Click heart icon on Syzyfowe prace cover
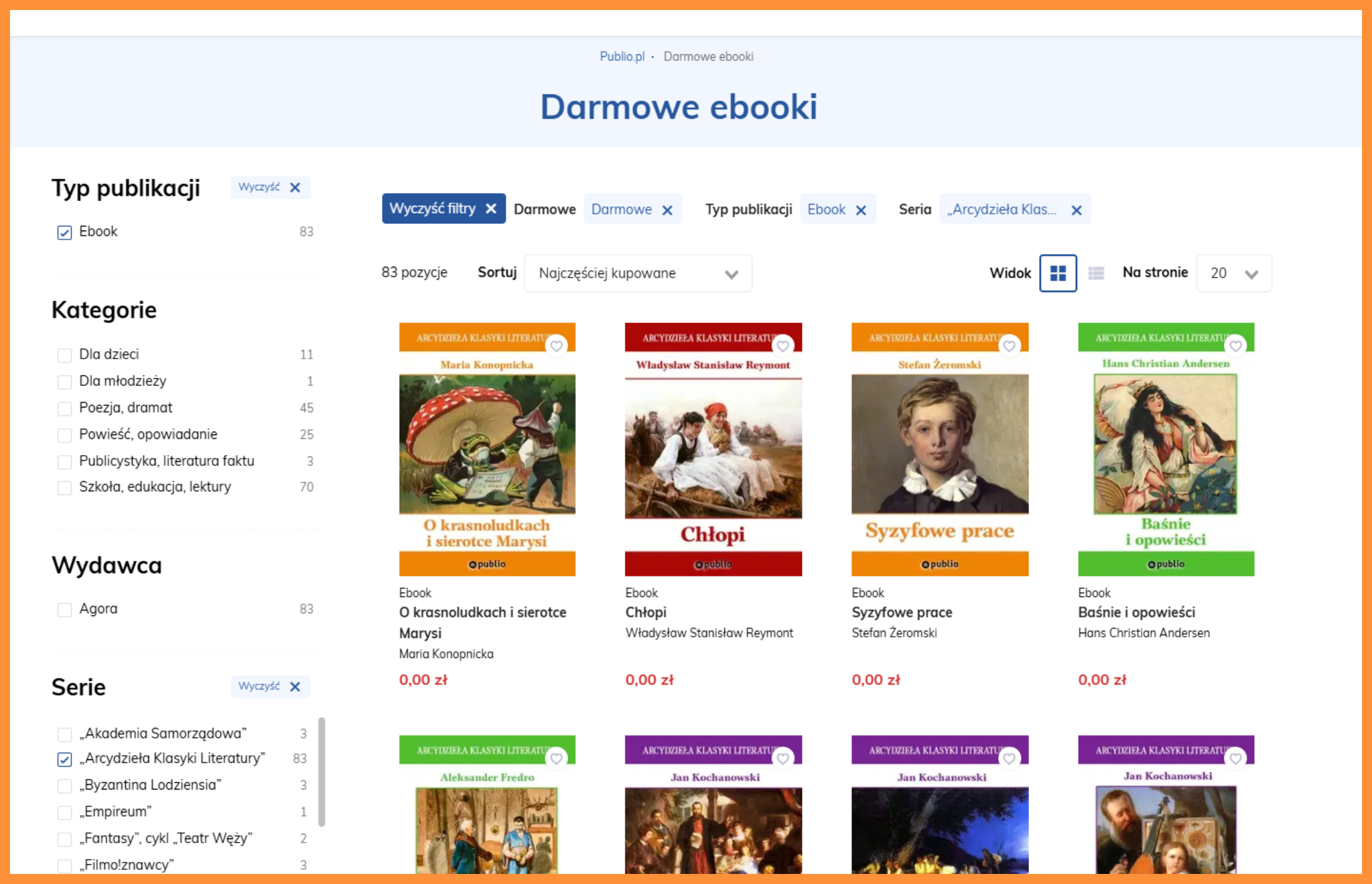 (x=1009, y=346)
